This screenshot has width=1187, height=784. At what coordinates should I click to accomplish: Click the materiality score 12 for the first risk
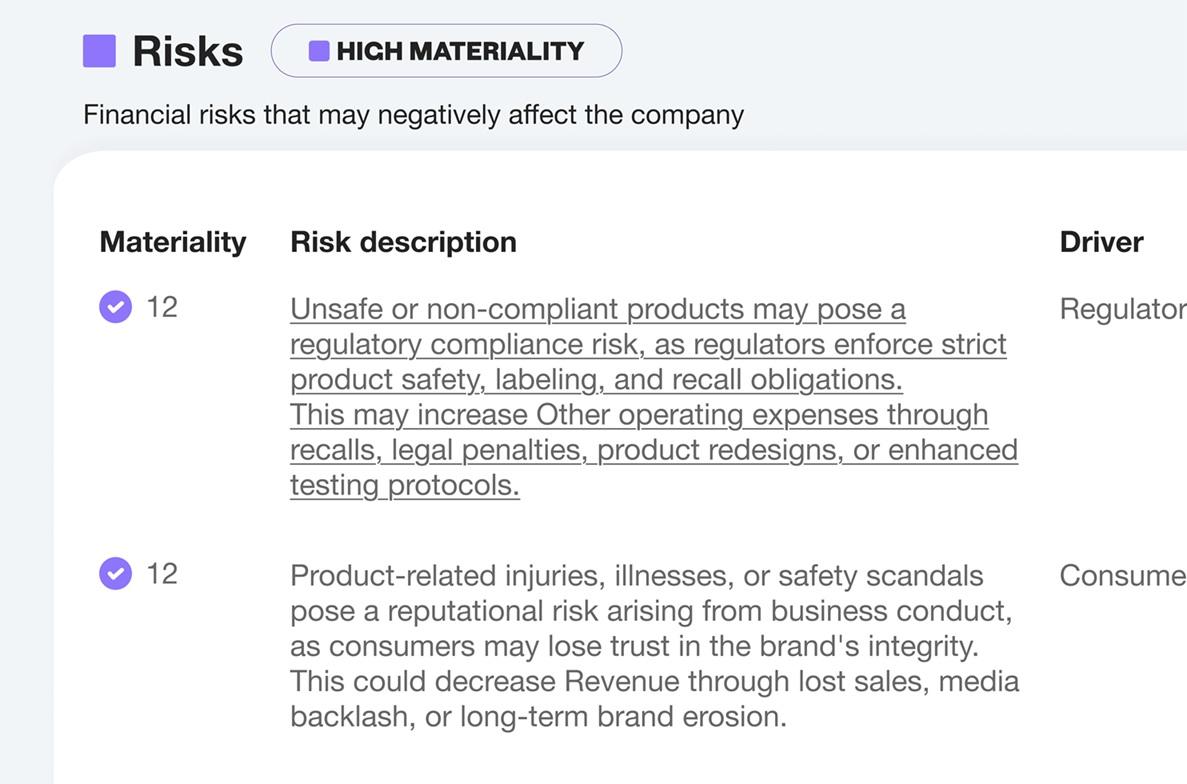click(163, 307)
